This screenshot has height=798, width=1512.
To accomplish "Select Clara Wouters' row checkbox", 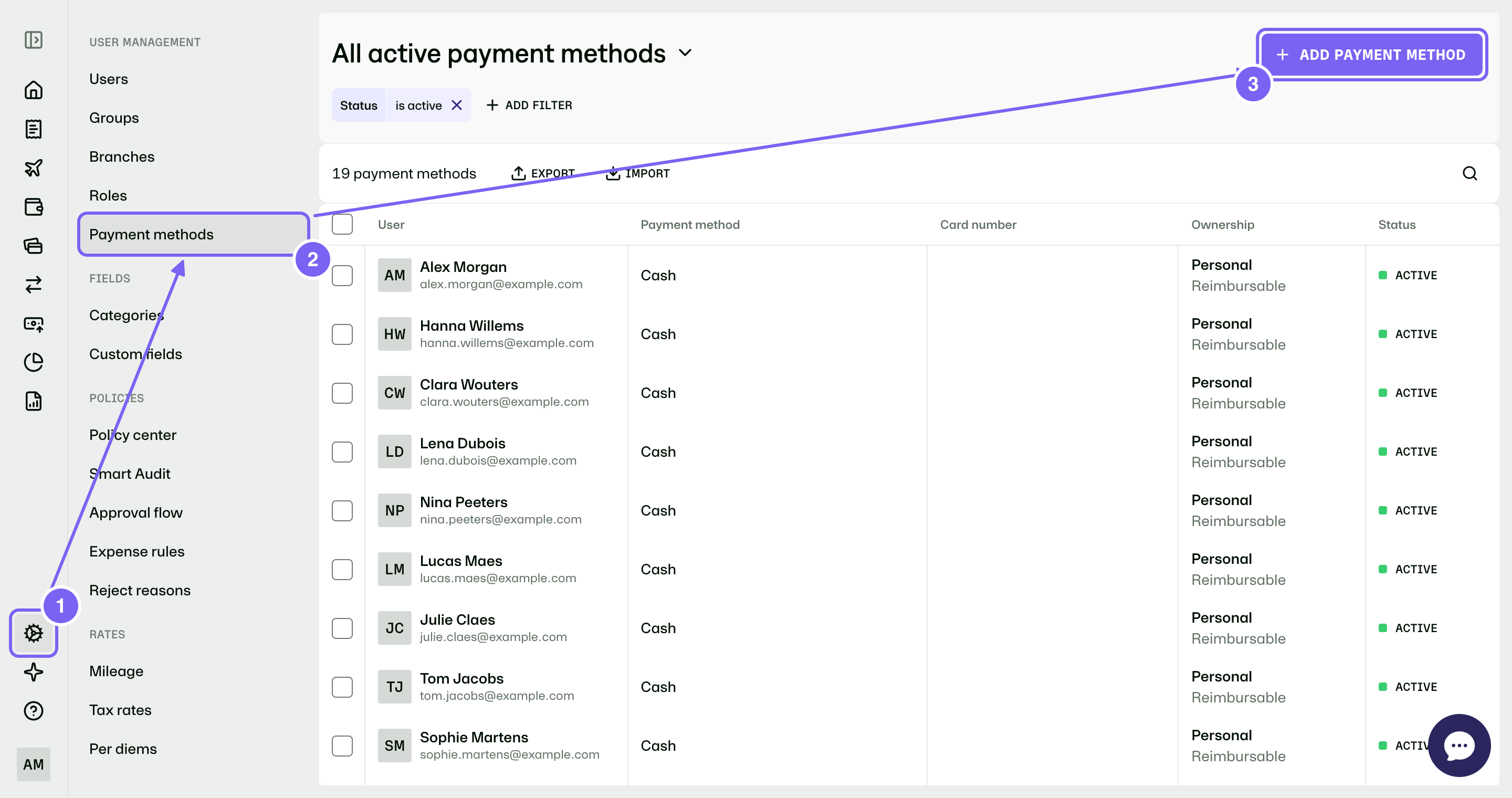I will (342, 393).
